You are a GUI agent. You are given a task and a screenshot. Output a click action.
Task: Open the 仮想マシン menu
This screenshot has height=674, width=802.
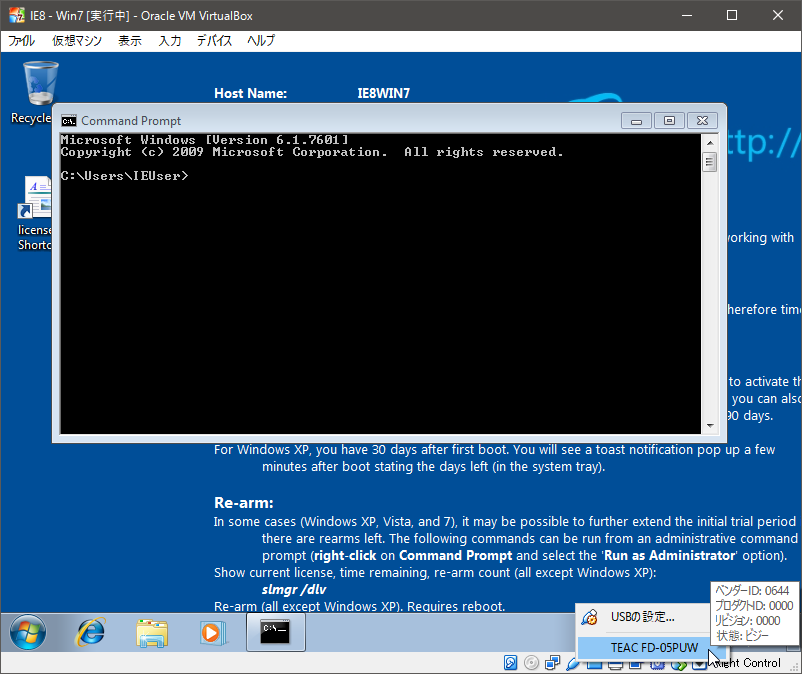77,41
